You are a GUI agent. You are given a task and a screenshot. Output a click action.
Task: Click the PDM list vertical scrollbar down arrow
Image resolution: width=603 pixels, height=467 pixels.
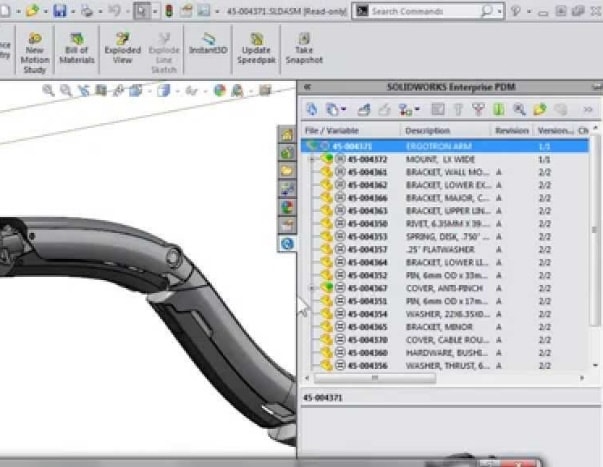[595, 365]
